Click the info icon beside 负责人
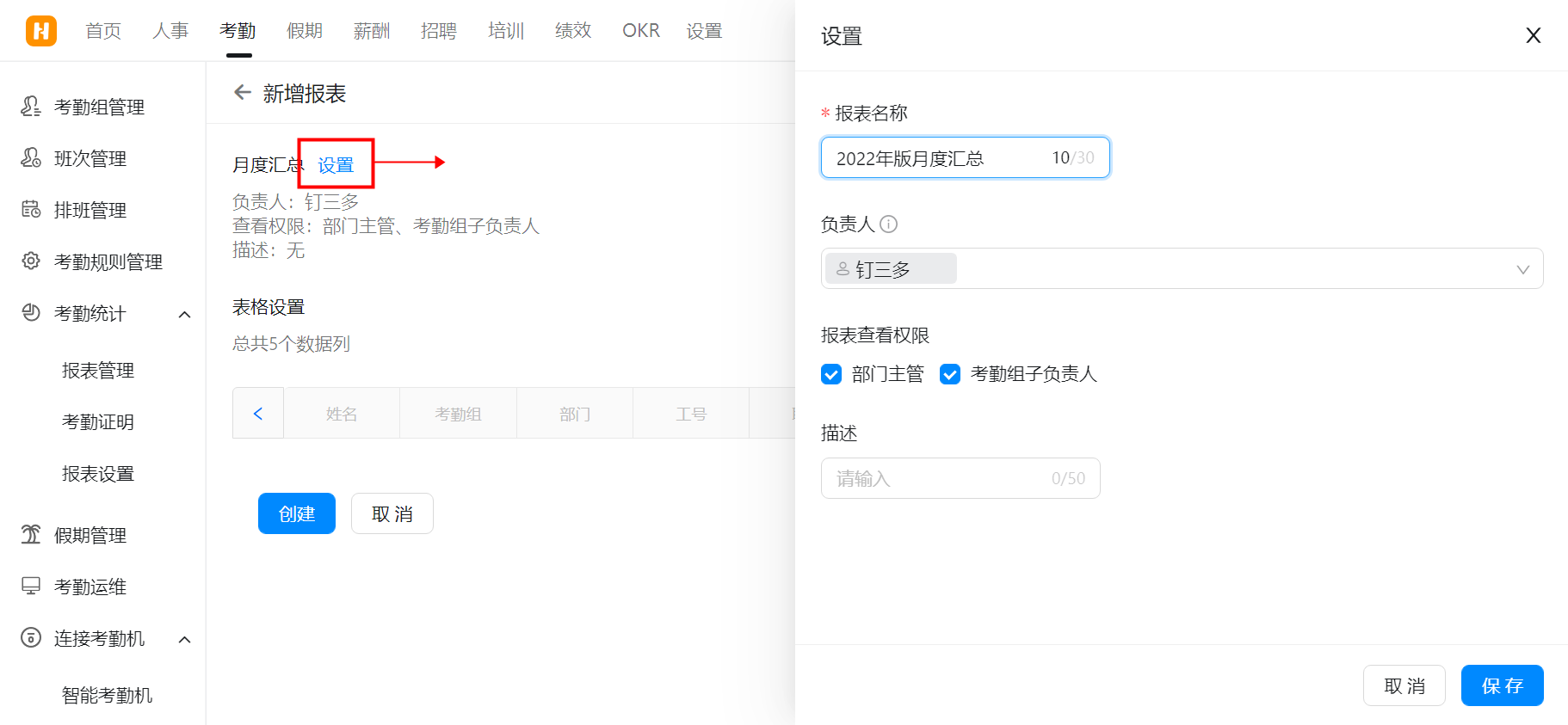Viewport: 1568px width, 725px height. (x=889, y=224)
